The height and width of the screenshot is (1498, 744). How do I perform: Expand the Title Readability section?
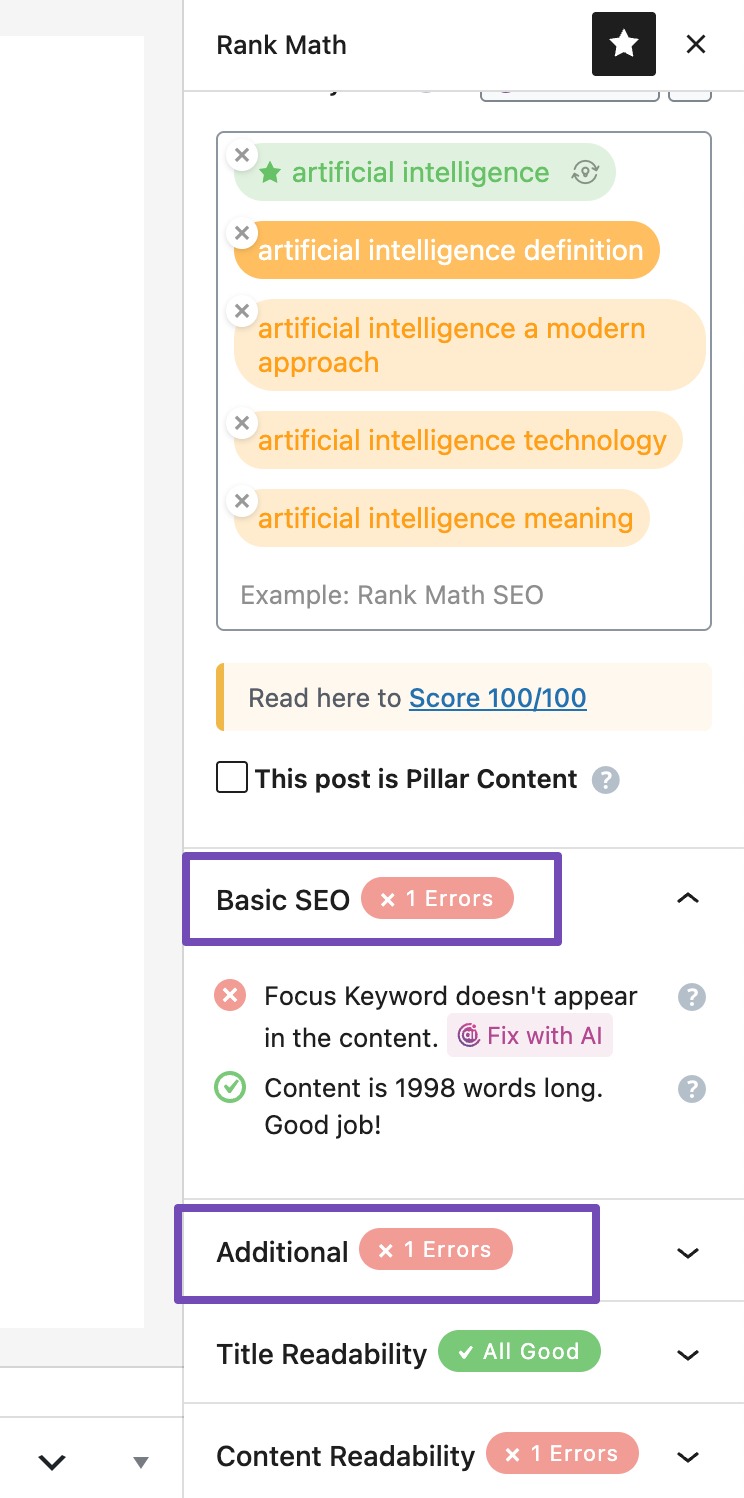687,1355
